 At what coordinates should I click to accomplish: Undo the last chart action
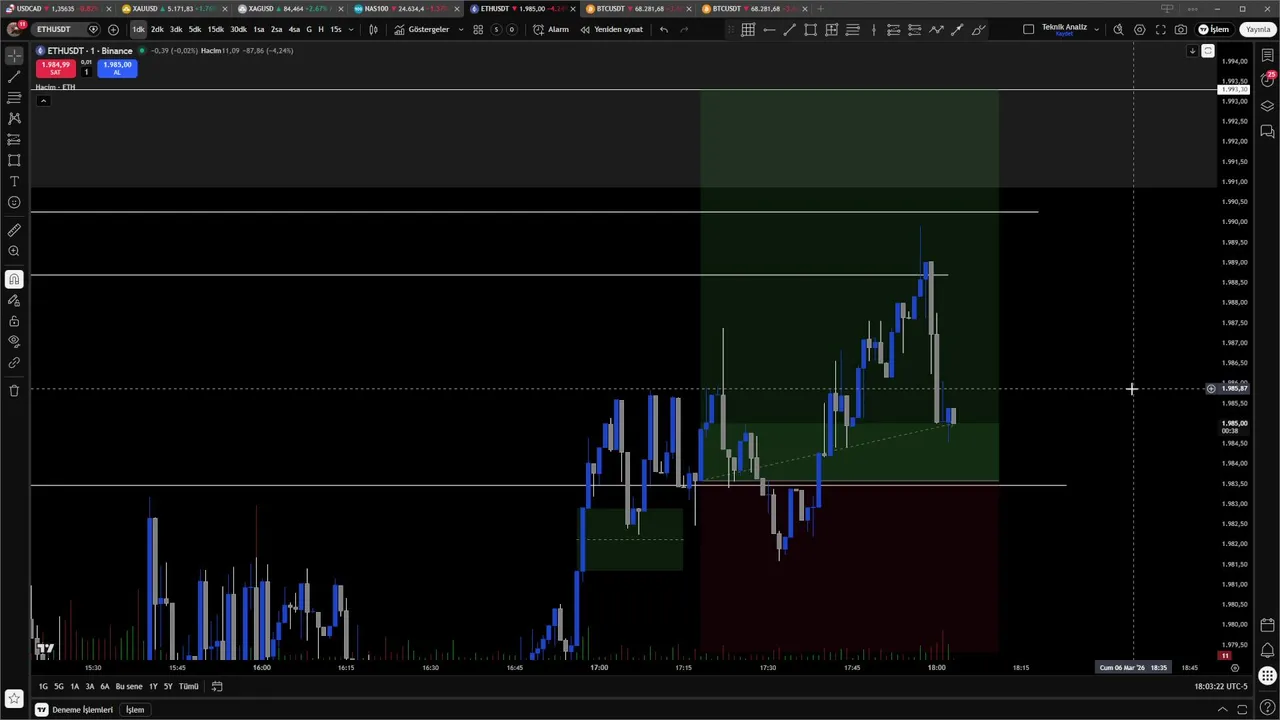663,29
